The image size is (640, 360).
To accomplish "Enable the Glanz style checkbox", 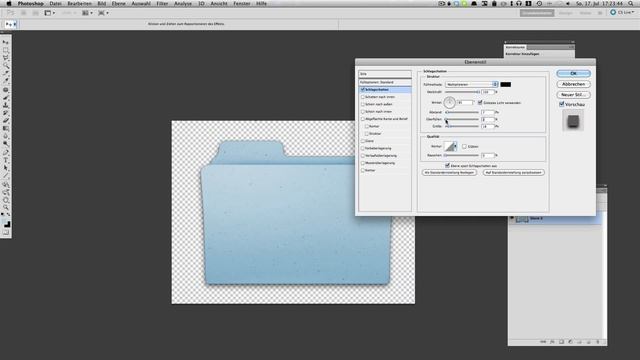I will coord(362,141).
